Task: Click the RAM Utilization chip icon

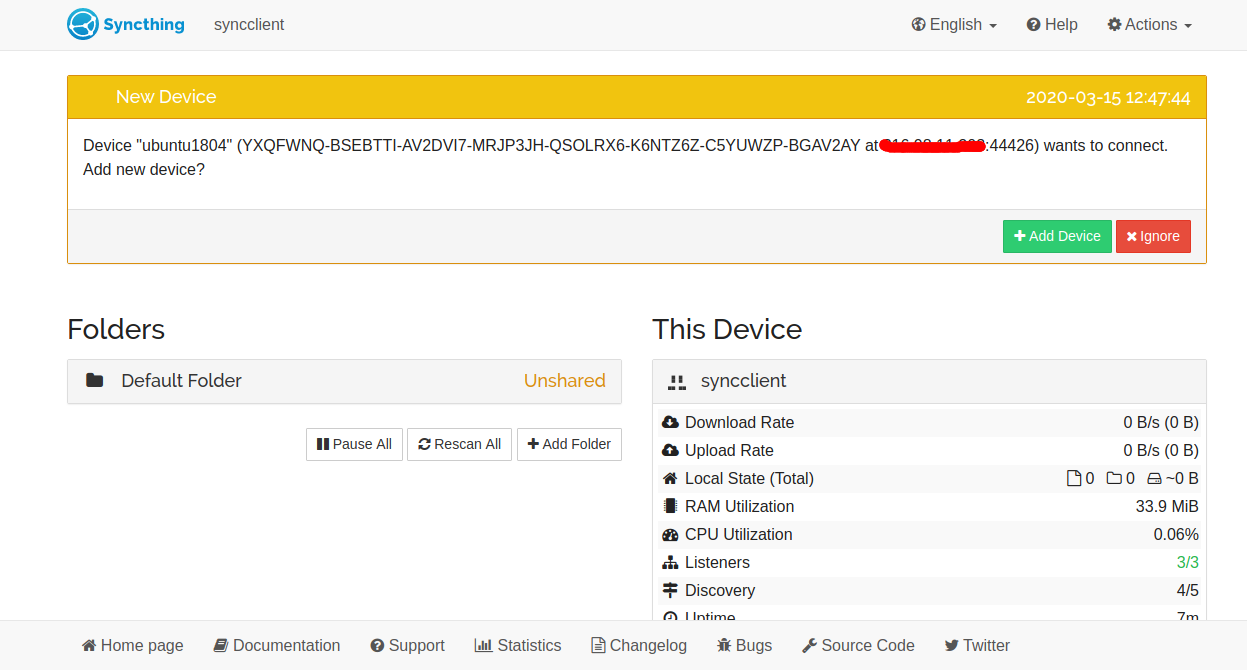Action: point(670,506)
